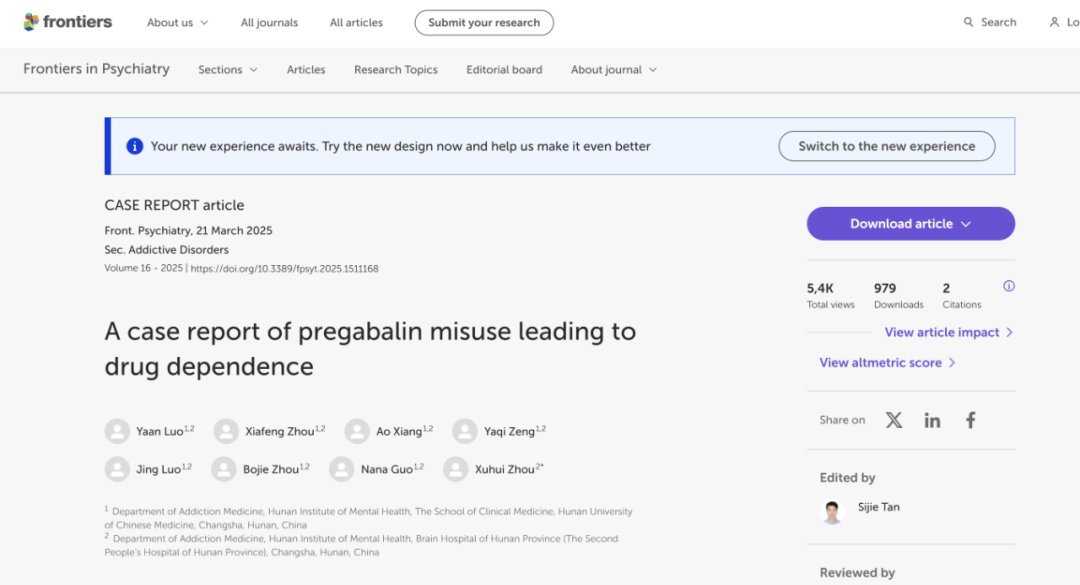Viewport: 1080px width, 585px height.
Task: Click Sijie Tan's editor photo
Action: (832, 511)
